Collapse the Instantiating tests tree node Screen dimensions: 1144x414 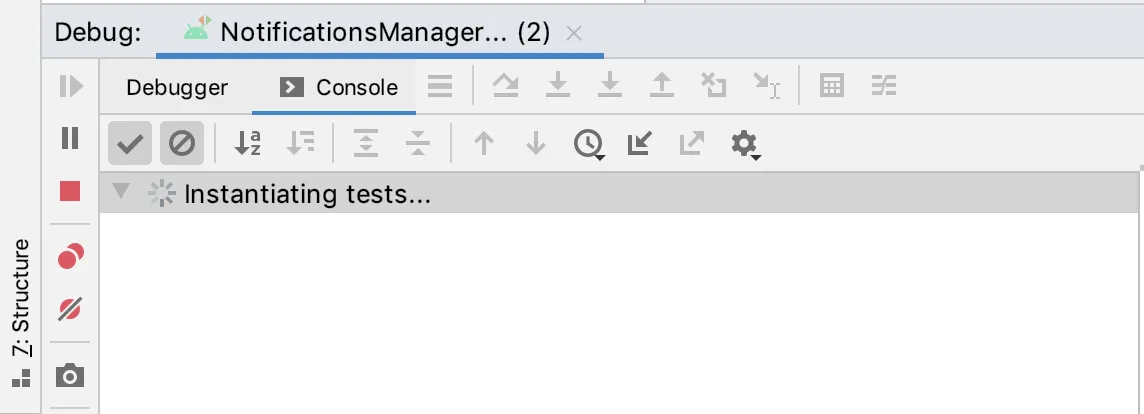tap(121, 192)
